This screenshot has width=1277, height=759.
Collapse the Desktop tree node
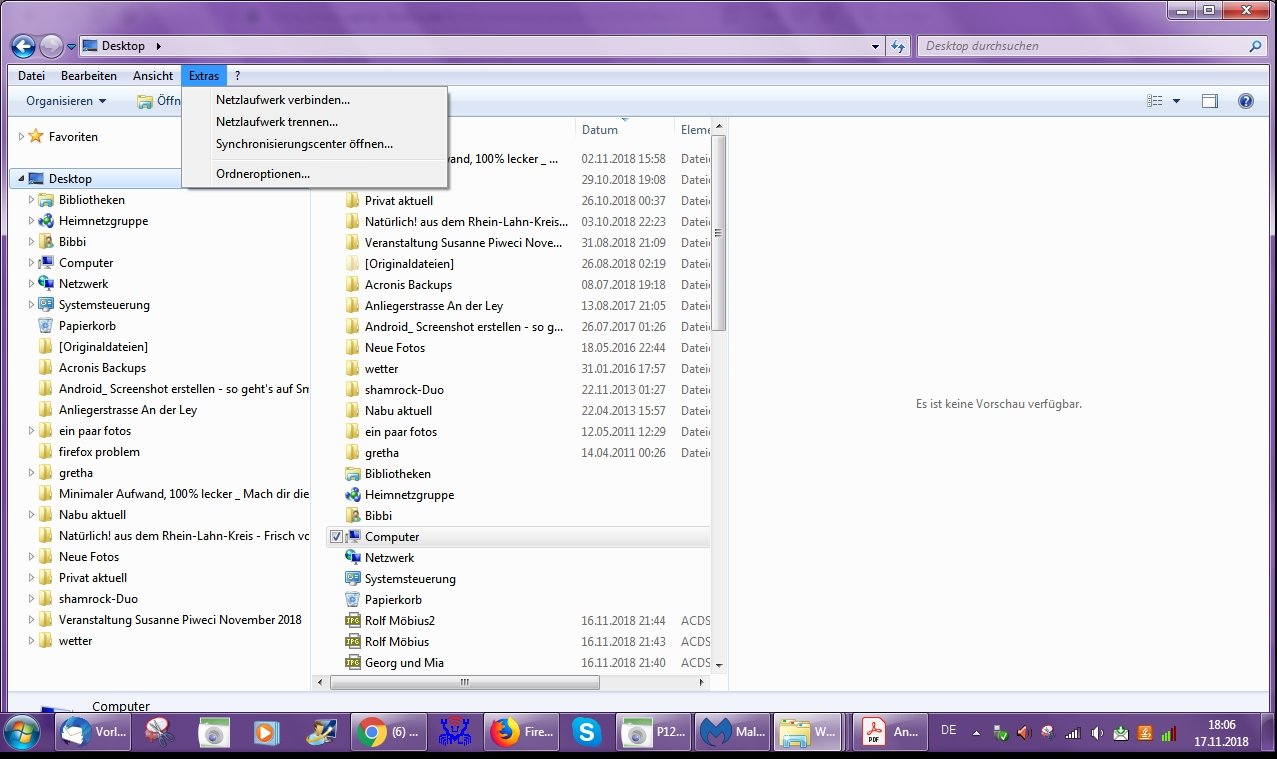point(21,179)
